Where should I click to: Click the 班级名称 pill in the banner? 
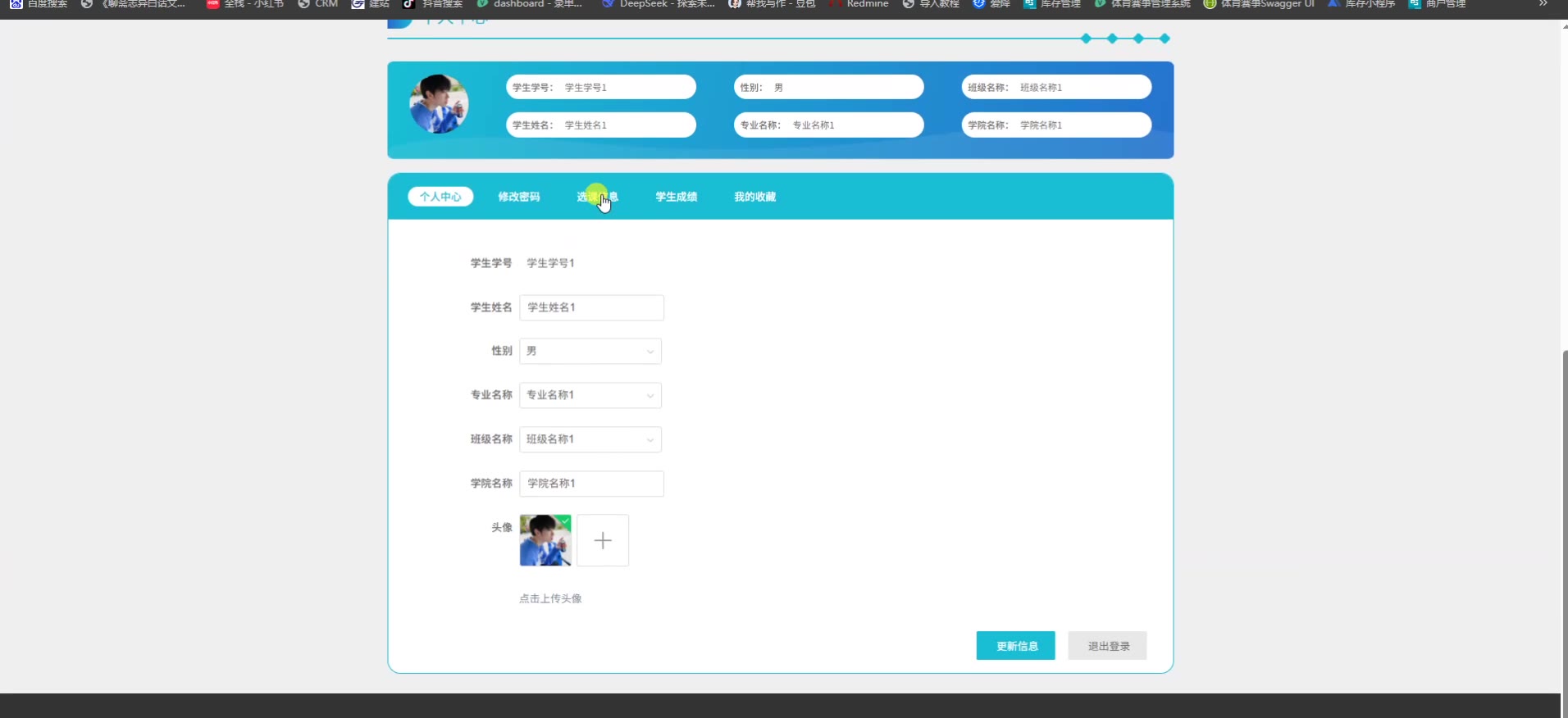point(1056,87)
